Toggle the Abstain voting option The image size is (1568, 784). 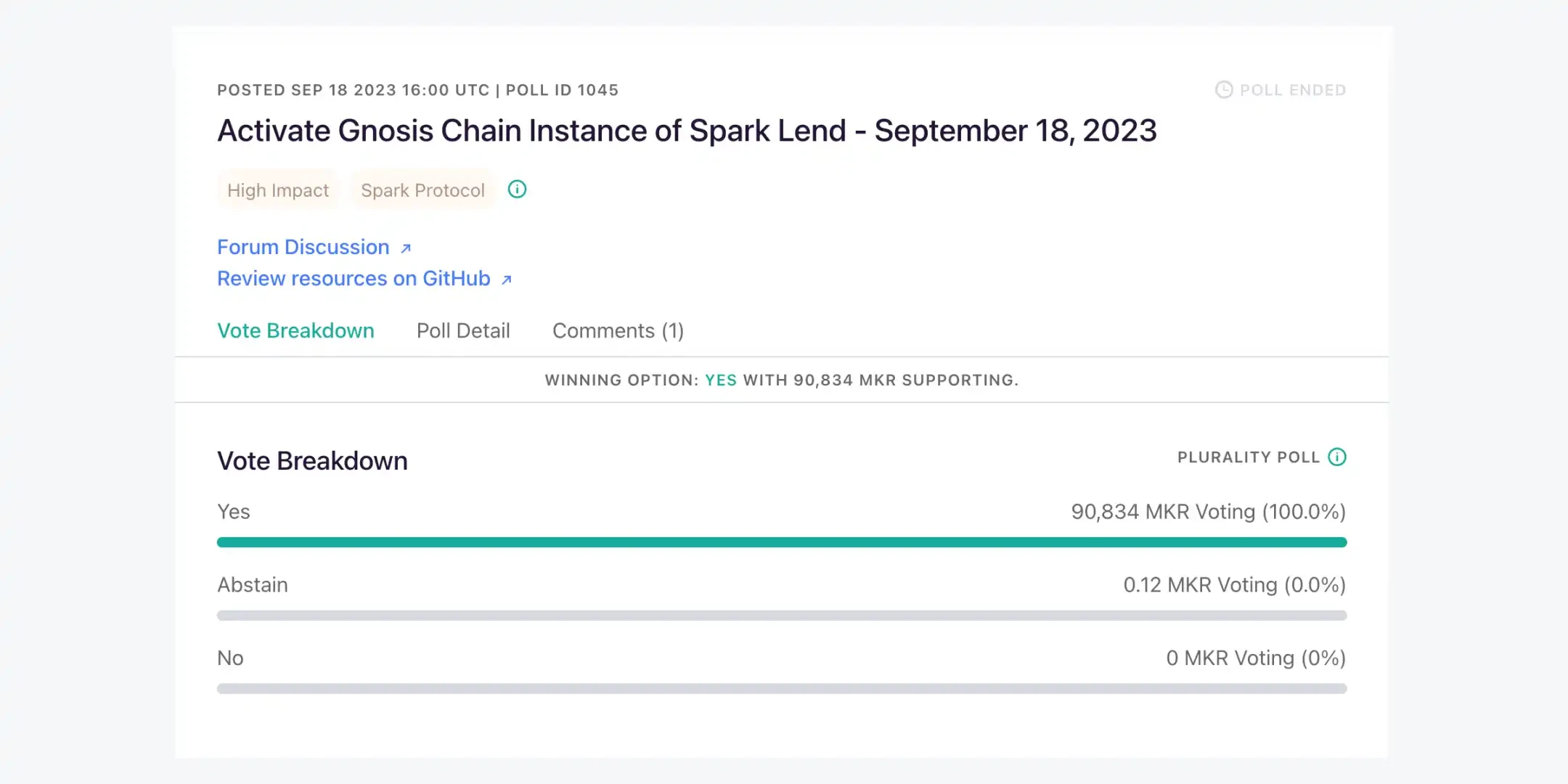(252, 584)
